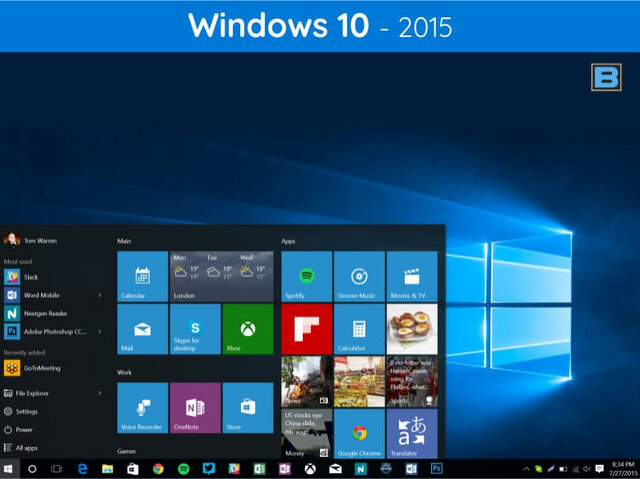This screenshot has width=640, height=479.
Task: Click the Apps group header
Action: (x=288, y=241)
